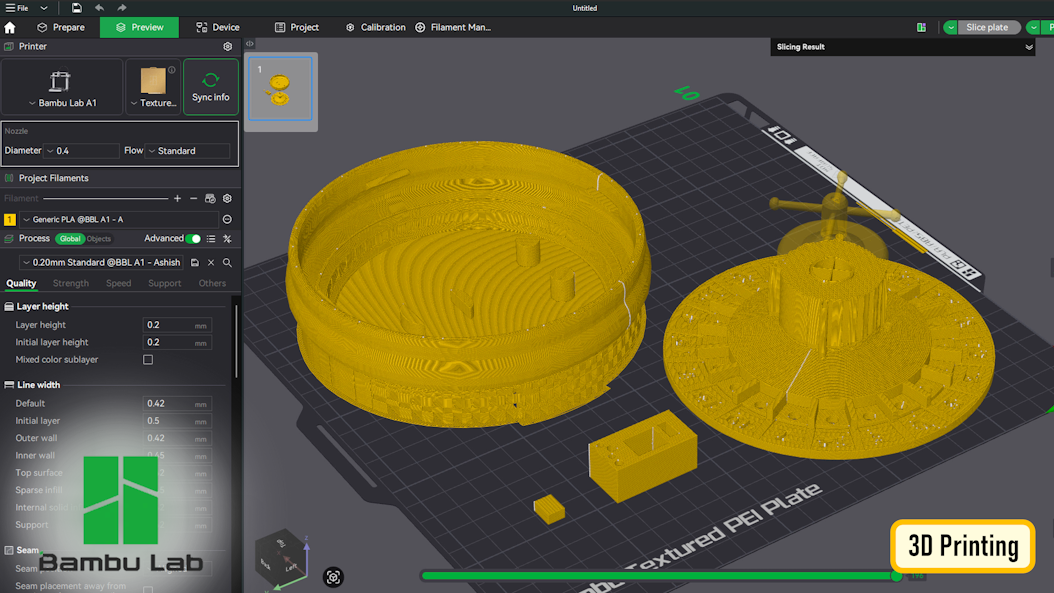The width and height of the screenshot is (1054, 593).
Task: Click the Redo arrow icon
Action: click(x=122, y=8)
